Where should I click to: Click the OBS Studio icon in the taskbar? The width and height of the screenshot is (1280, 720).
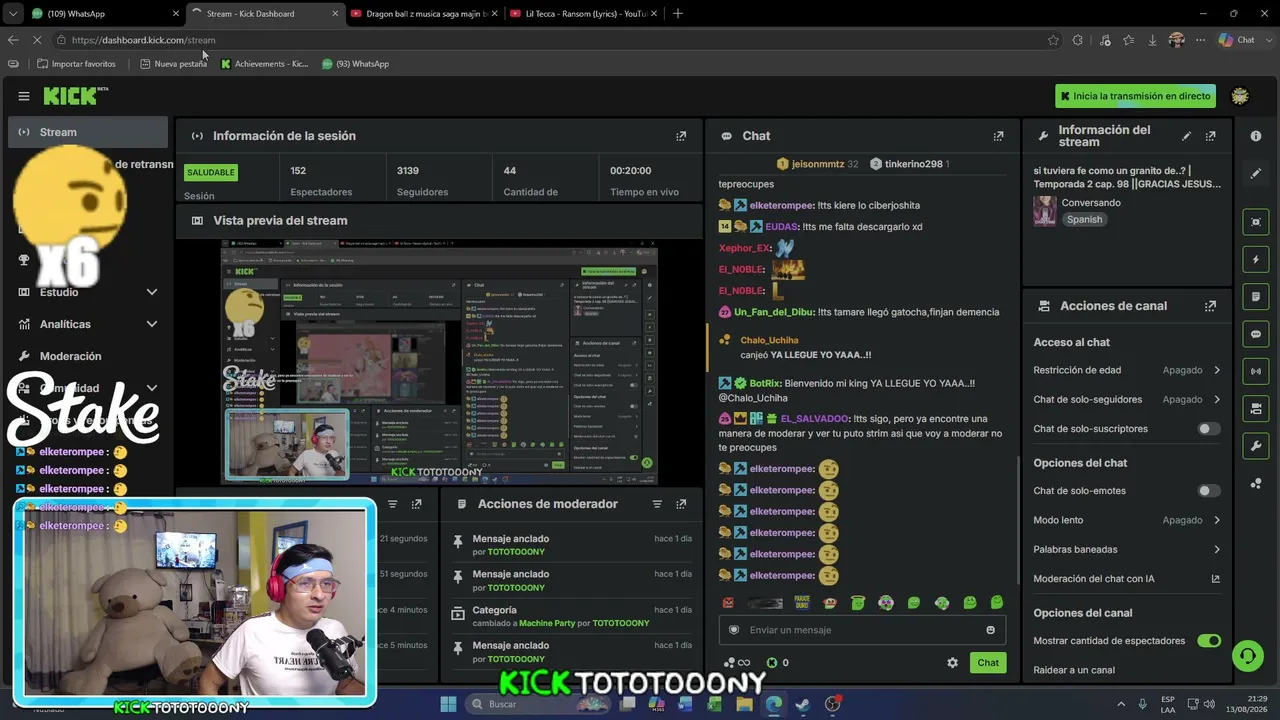click(832, 704)
